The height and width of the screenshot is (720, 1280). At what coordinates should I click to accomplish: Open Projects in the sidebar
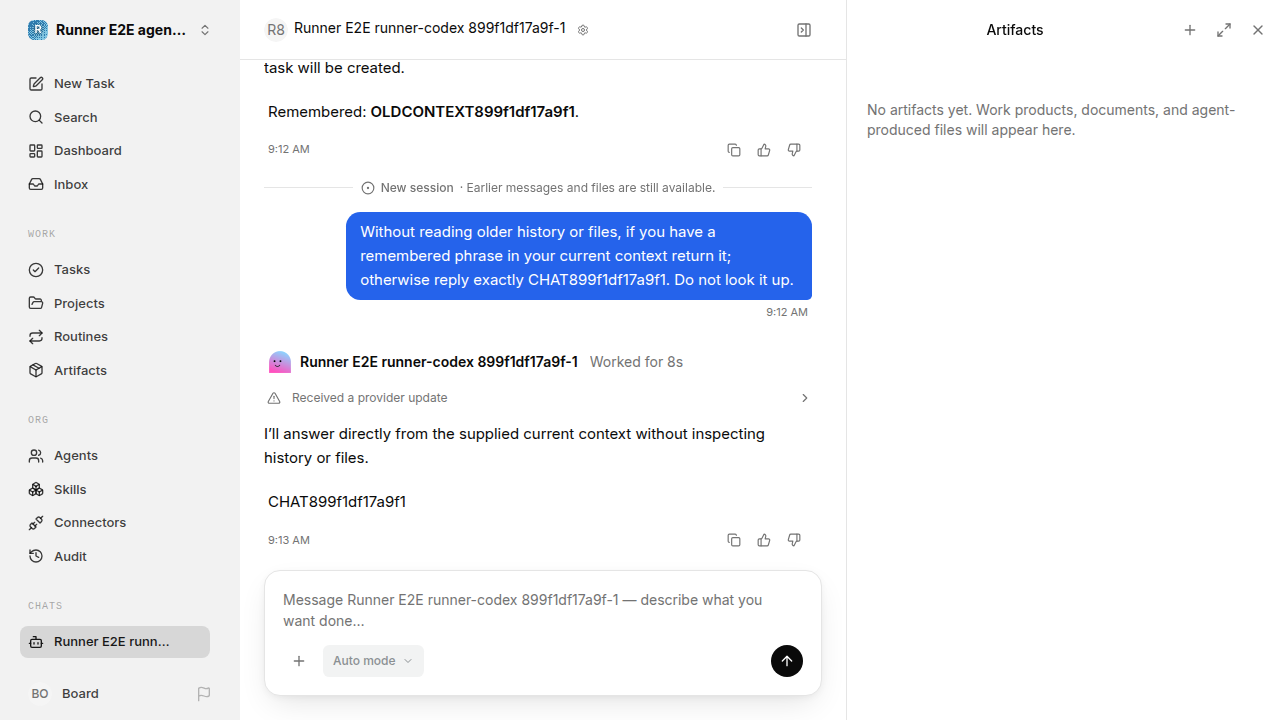point(115,303)
